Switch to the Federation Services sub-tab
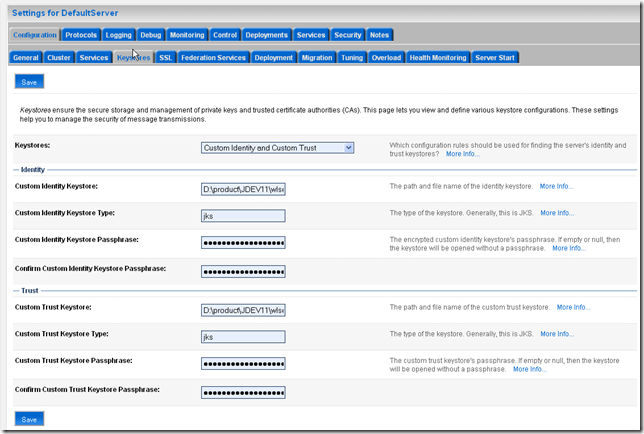Image resolution: width=644 pixels, height=434 pixels. coord(213,58)
